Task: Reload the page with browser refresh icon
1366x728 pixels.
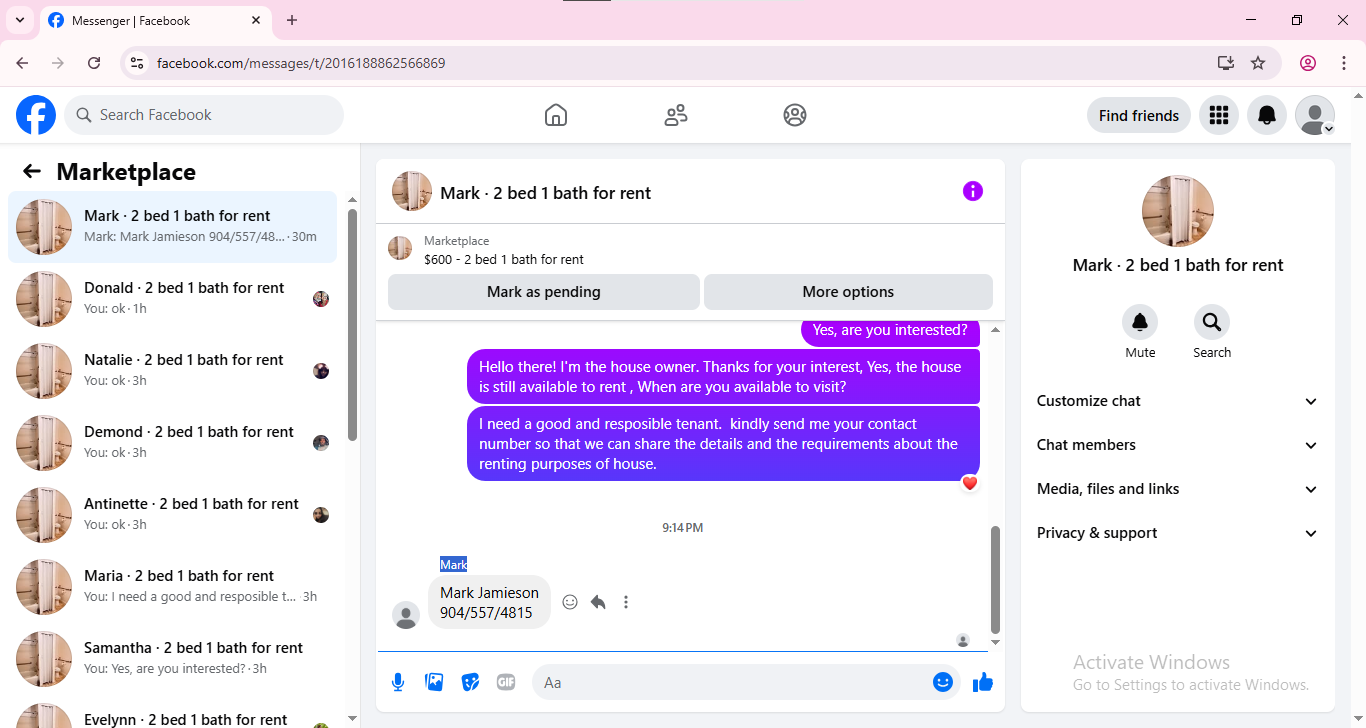Action: 94,63
